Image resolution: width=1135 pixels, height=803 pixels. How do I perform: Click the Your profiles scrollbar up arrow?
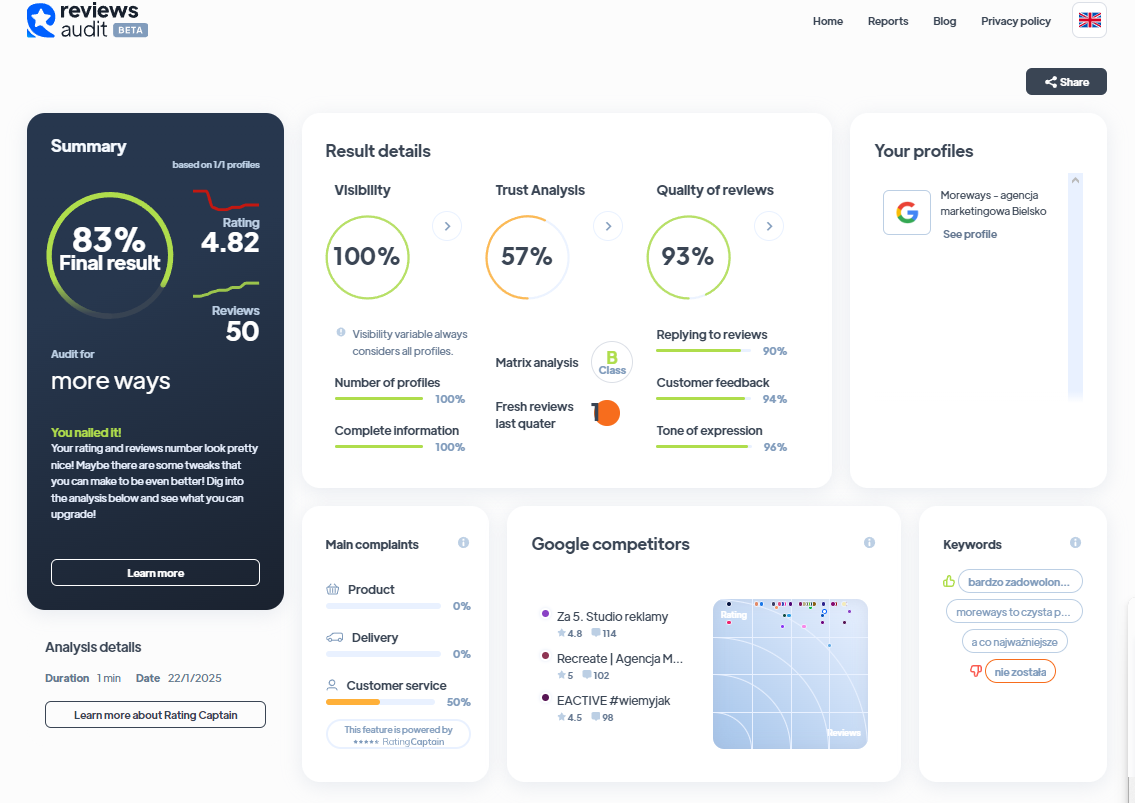tap(1076, 180)
